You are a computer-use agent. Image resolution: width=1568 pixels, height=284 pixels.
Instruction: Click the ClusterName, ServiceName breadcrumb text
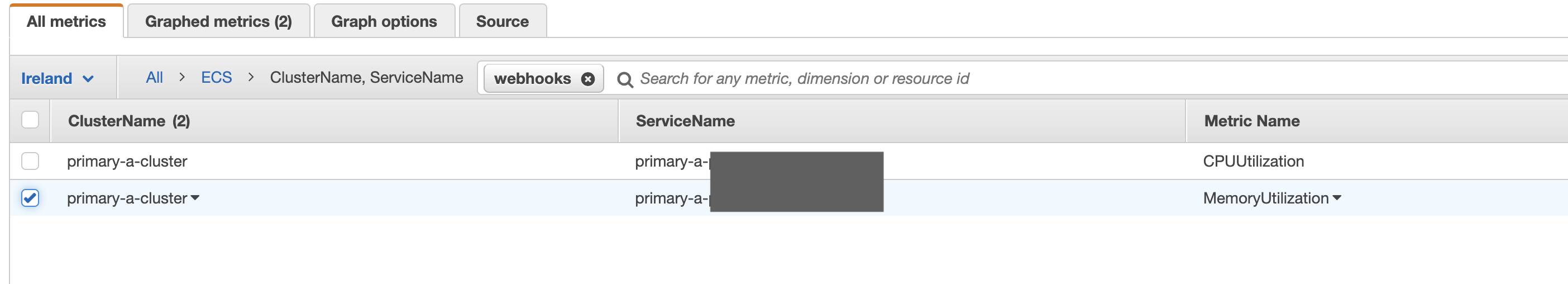[366, 77]
